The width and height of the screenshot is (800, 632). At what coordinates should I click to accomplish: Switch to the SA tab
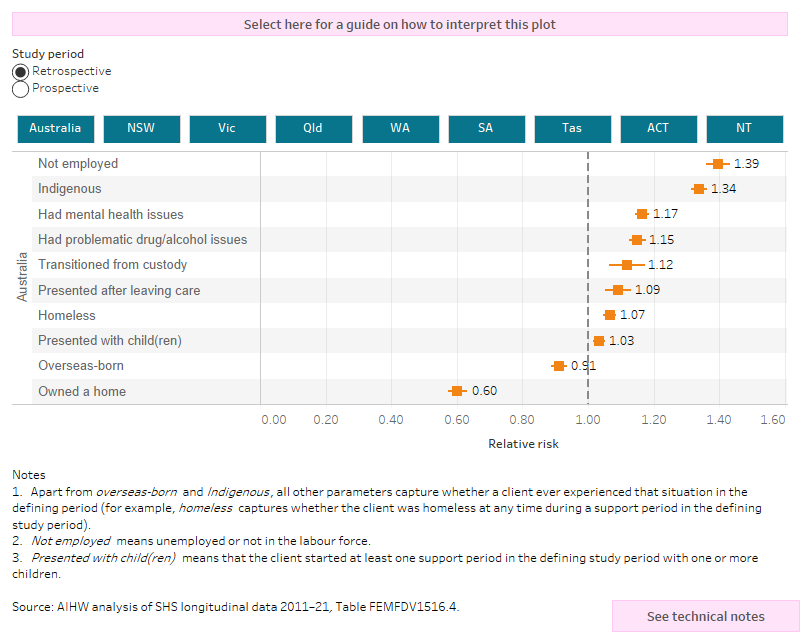coord(486,128)
